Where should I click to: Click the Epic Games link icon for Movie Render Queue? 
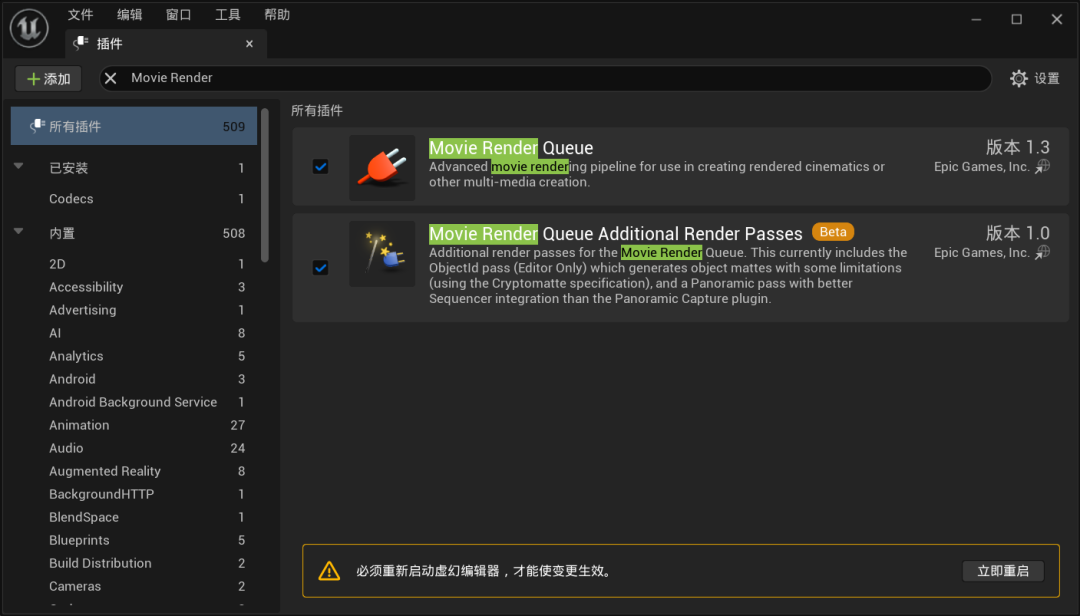tap(1042, 167)
